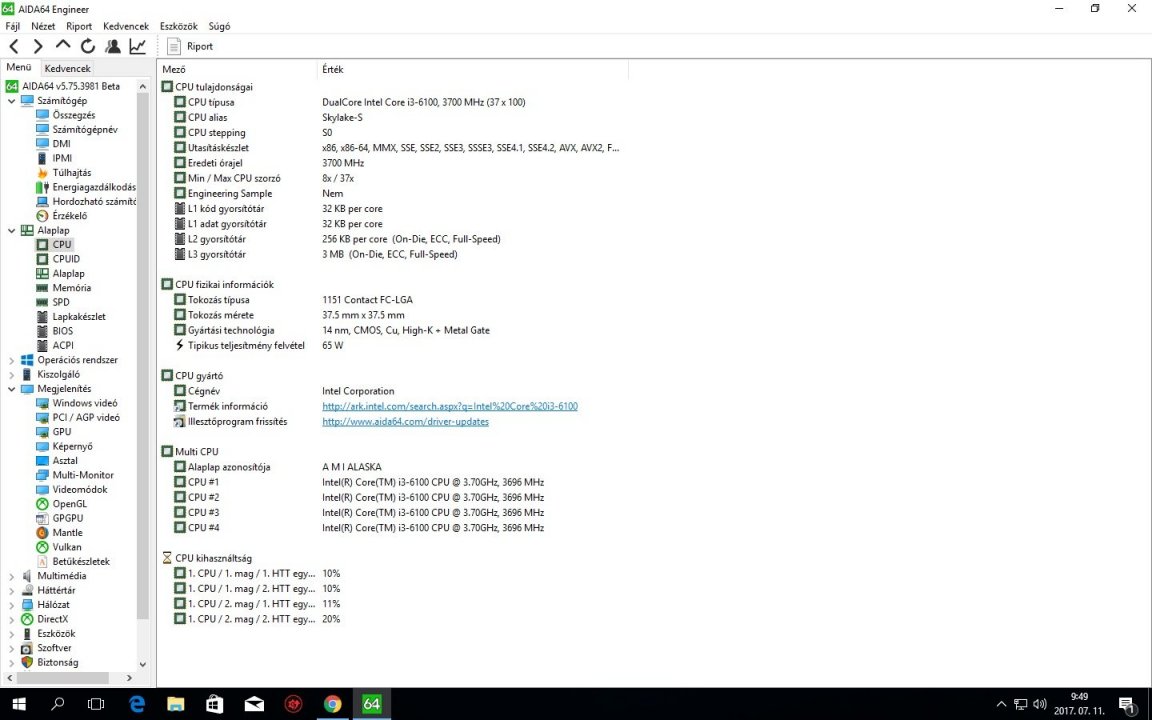Select the AIDA64 v5.75.3981 Beta root node
Image resolution: width=1152 pixels, height=720 pixels.
coord(71,86)
